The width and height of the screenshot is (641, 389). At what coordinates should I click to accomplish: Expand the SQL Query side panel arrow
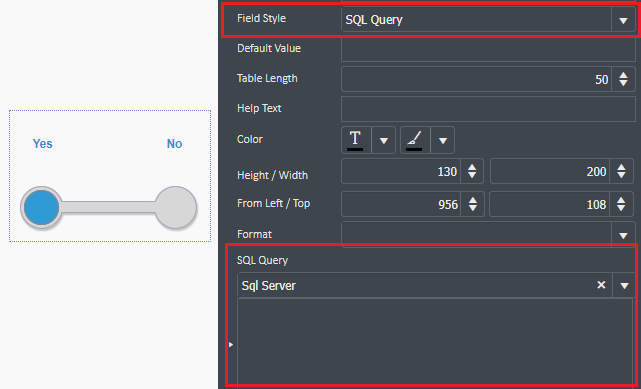pos(231,344)
